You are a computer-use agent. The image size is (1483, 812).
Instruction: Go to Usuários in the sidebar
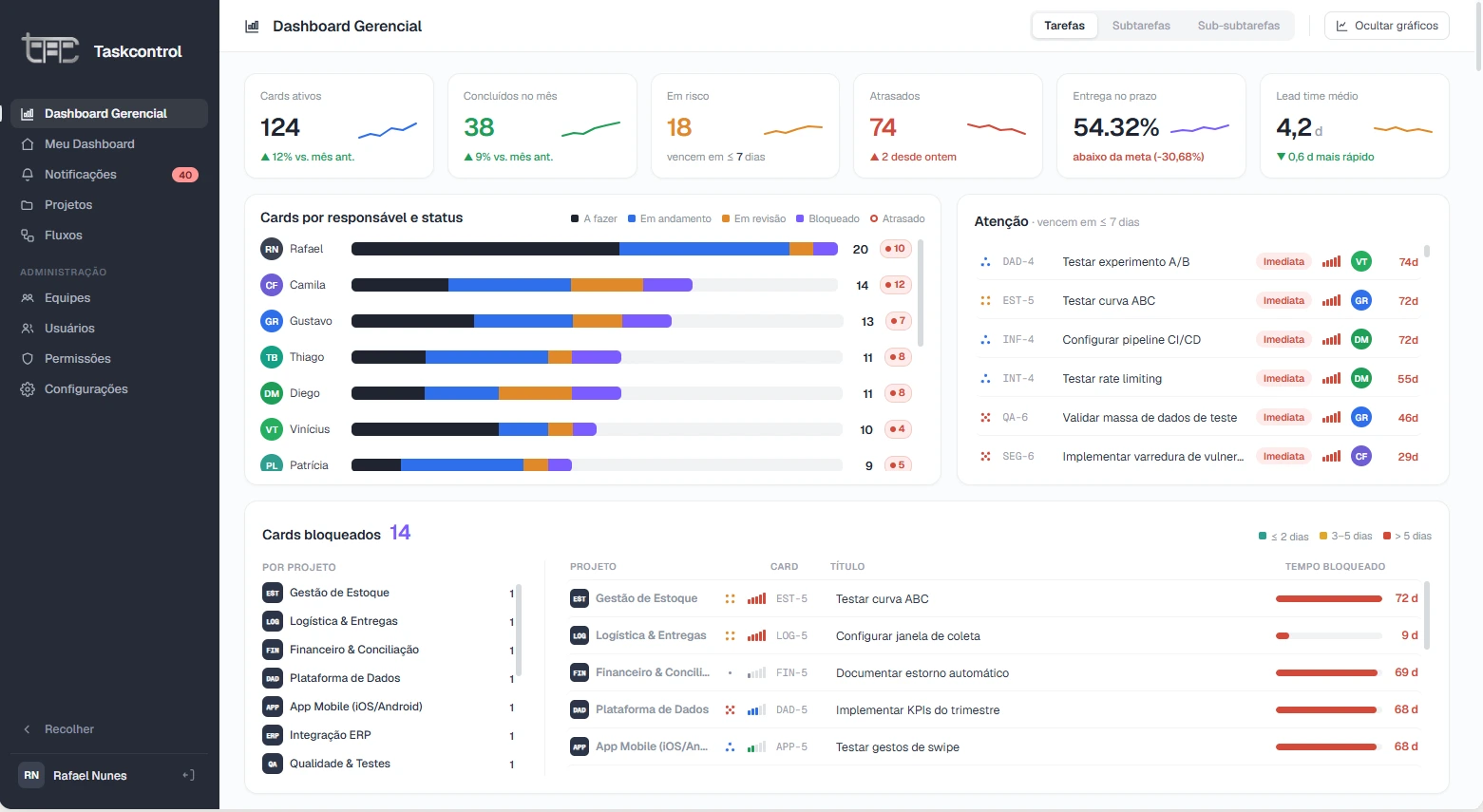pyautogui.click(x=109, y=329)
